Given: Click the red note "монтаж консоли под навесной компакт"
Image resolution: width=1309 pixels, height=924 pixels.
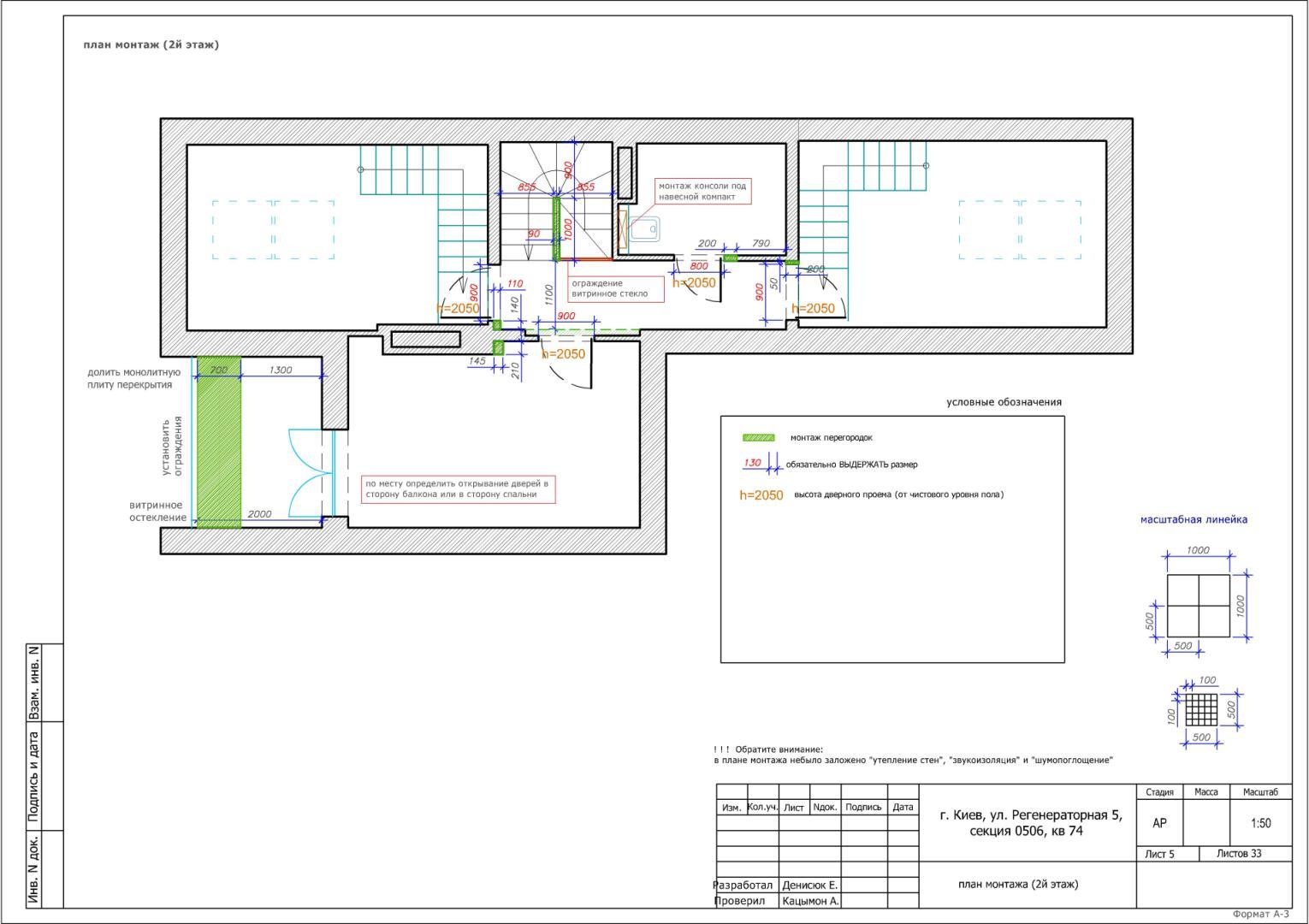Looking at the screenshot, I should point(702,191).
